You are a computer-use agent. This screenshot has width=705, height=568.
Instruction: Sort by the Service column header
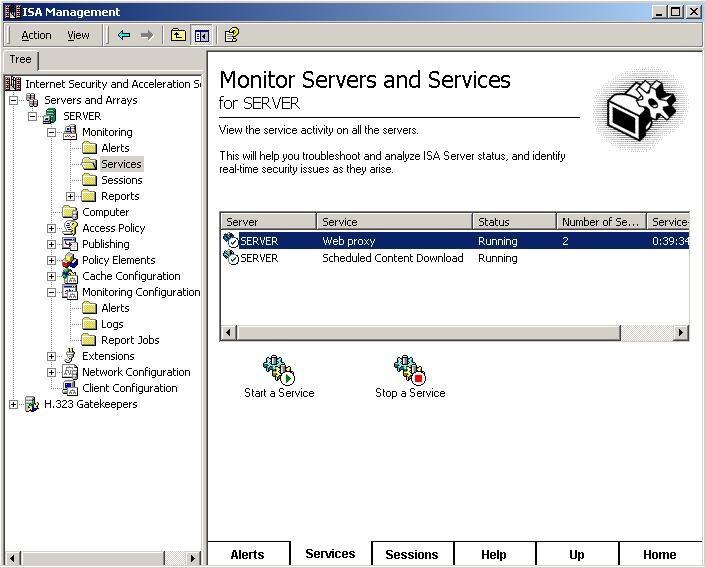click(x=394, y=222)
